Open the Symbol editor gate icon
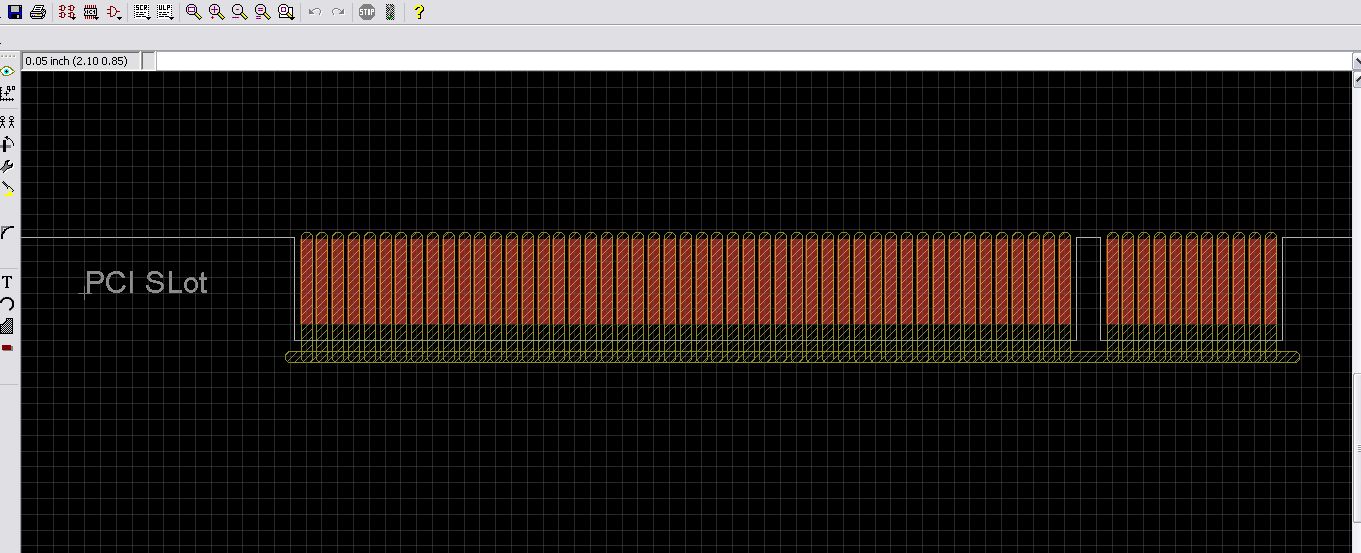Viewport: 1361px width, 553px height. pos(114,12)
